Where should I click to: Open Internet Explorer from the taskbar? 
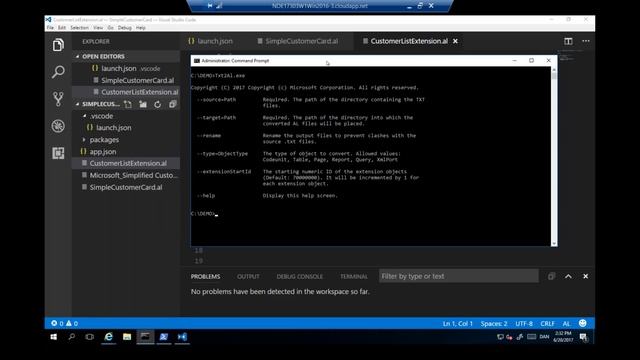tap(109, 337)
